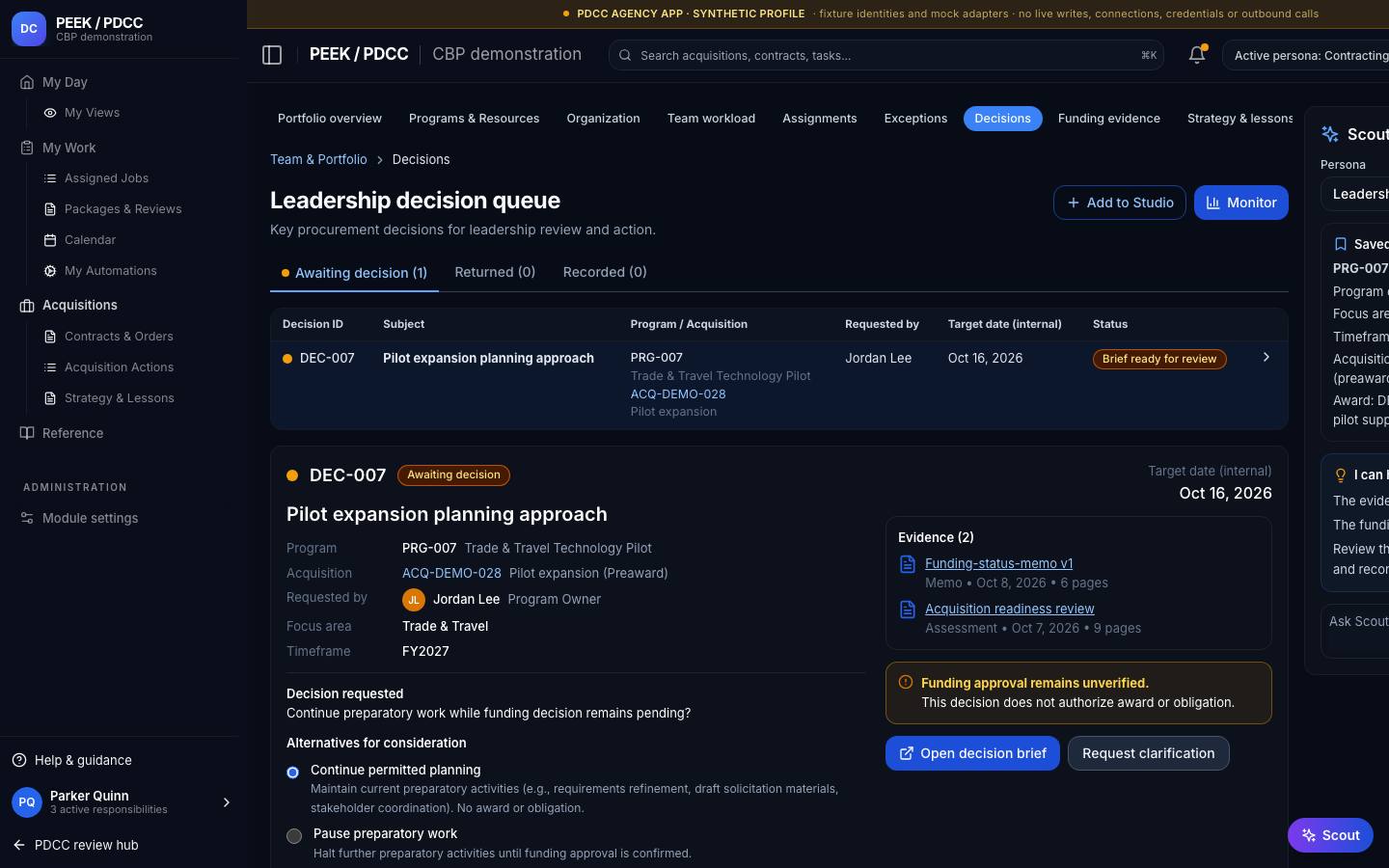
Task: Open Strategy & Lessons in sidebar
Action: point(119,398)
